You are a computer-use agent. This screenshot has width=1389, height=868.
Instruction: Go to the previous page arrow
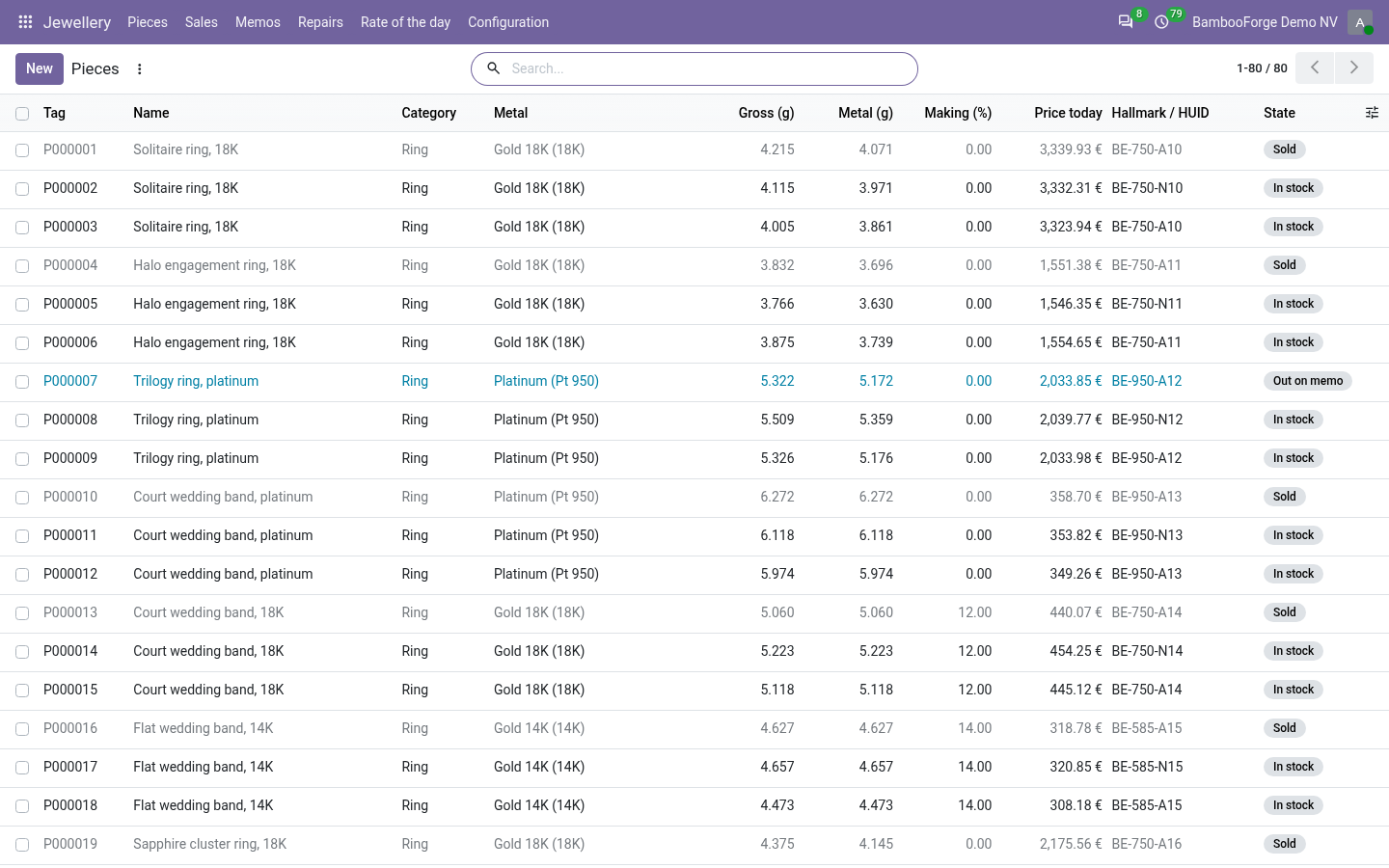click(x=1315, y=68)
